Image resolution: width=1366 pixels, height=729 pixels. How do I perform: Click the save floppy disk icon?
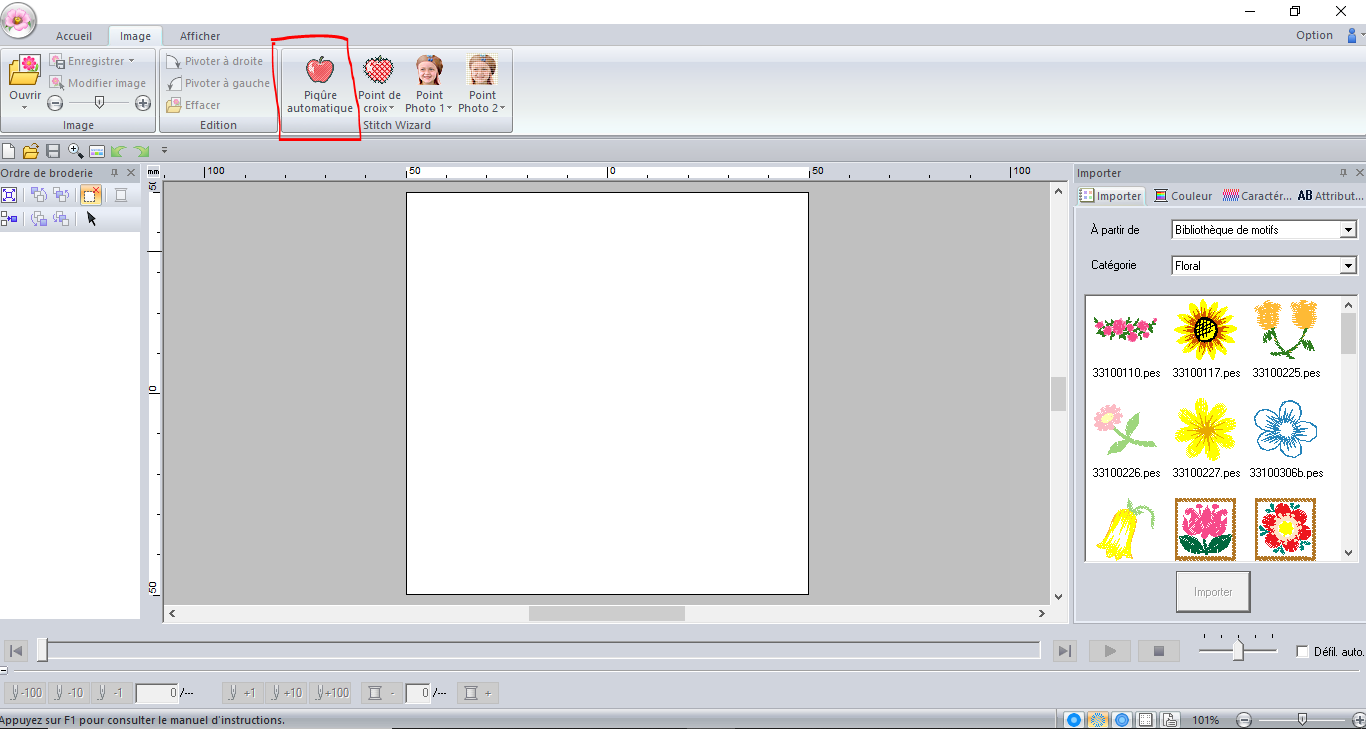coord(53,151)
